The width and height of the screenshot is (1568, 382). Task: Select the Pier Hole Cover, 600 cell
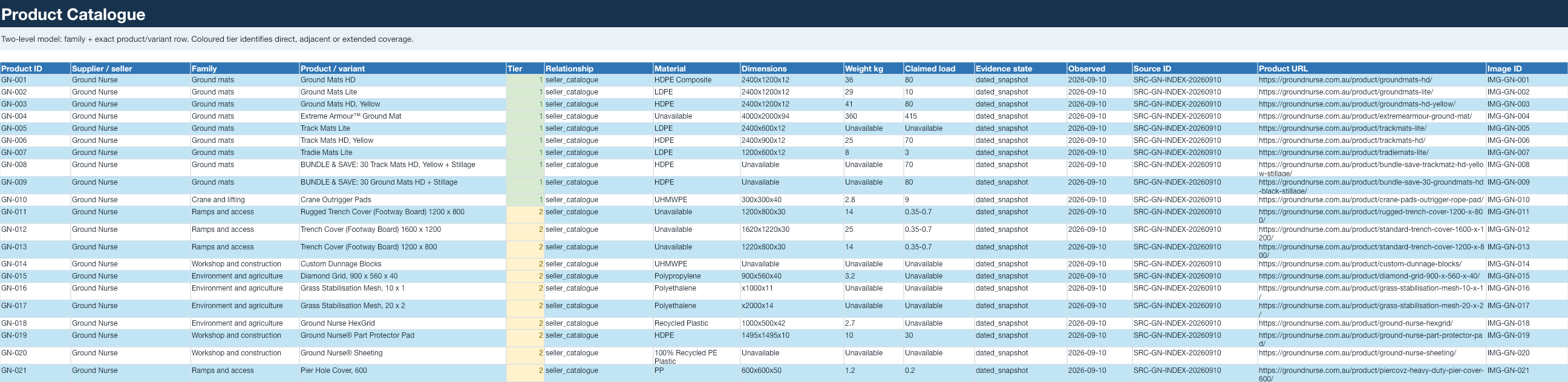pos(402,374)
